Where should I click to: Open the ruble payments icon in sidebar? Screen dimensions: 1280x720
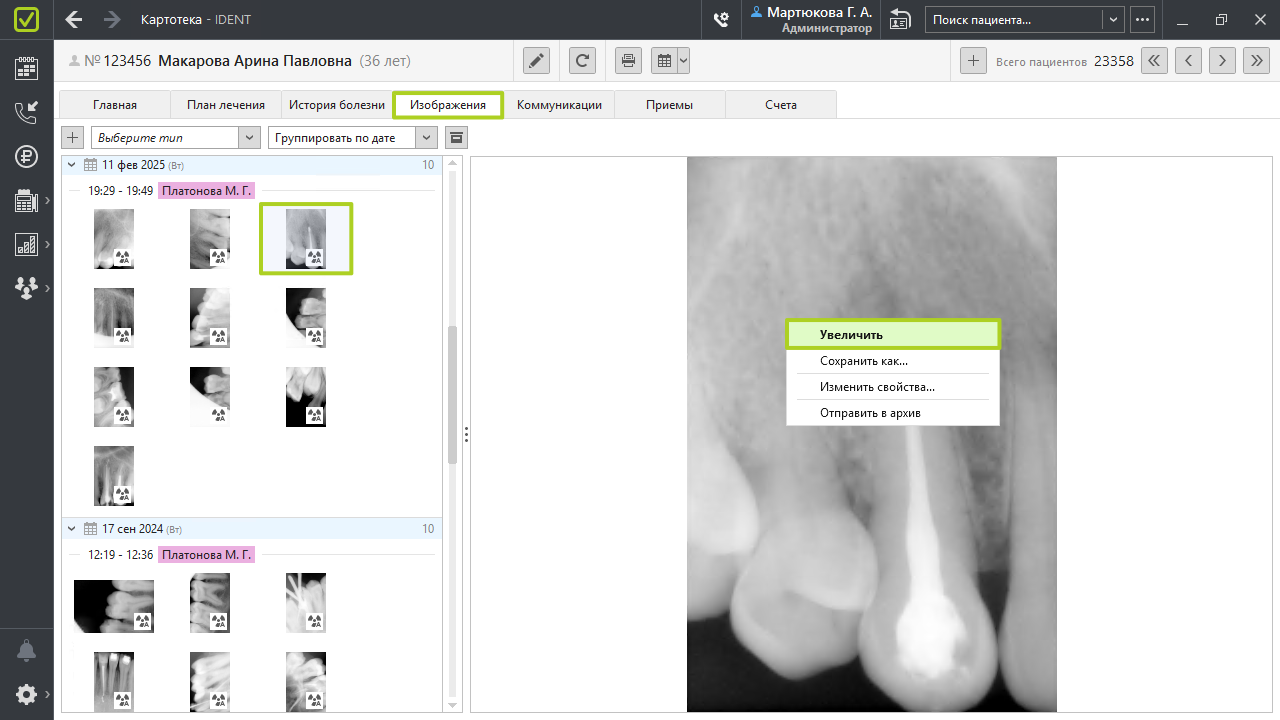coord(26,156)
